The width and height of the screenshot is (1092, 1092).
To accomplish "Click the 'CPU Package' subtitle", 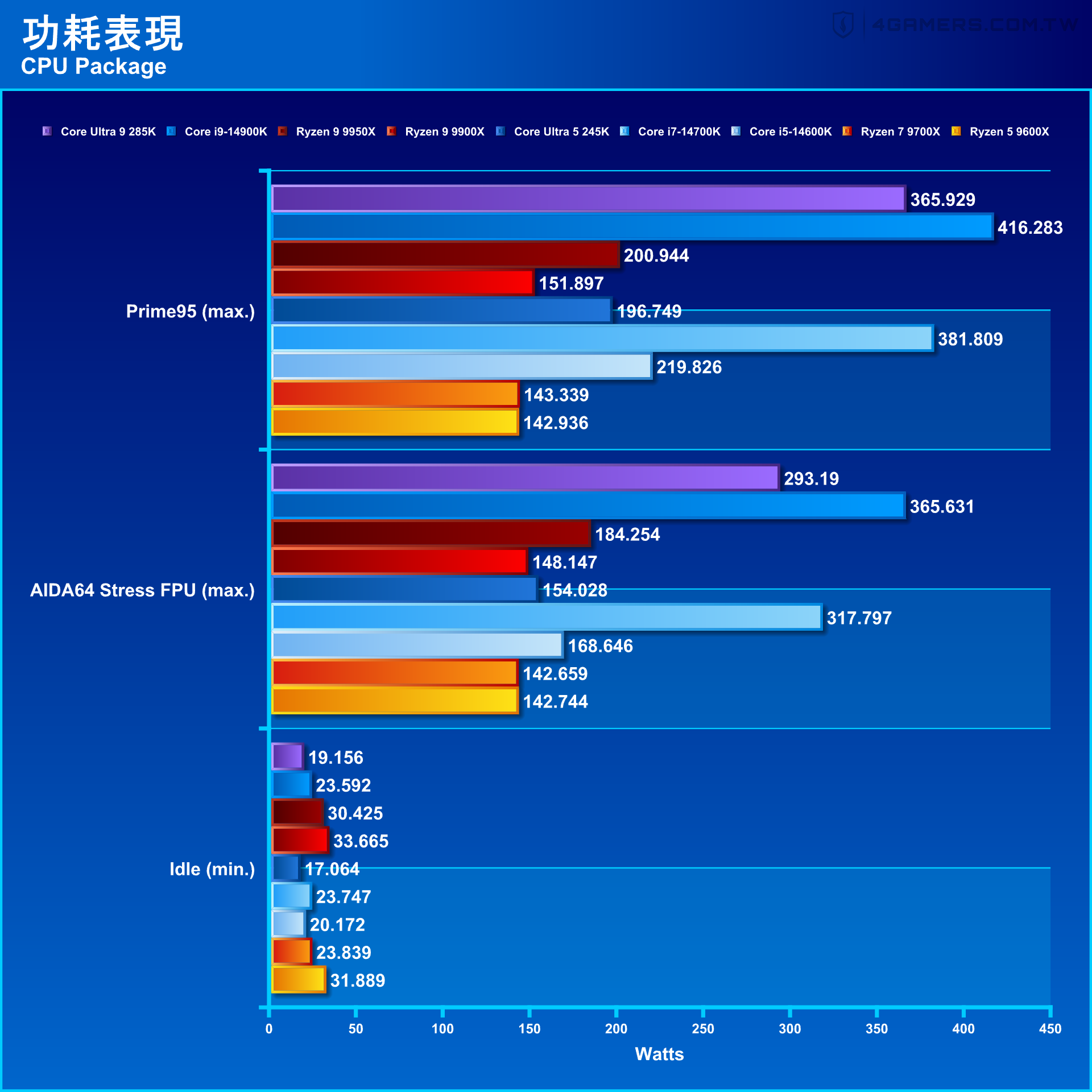I will (x=94, y=67).
